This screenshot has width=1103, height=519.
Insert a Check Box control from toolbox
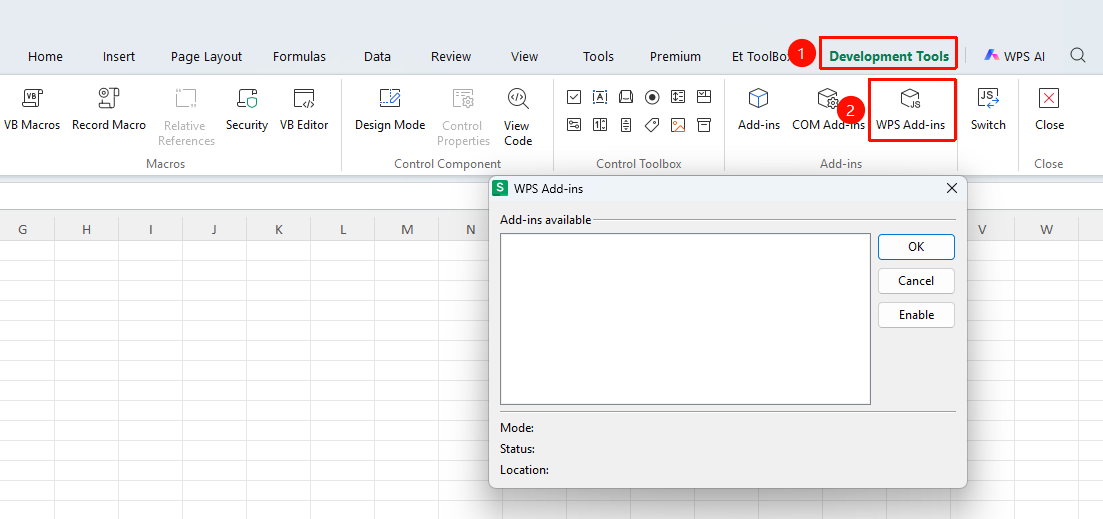[x=574, y=97]
